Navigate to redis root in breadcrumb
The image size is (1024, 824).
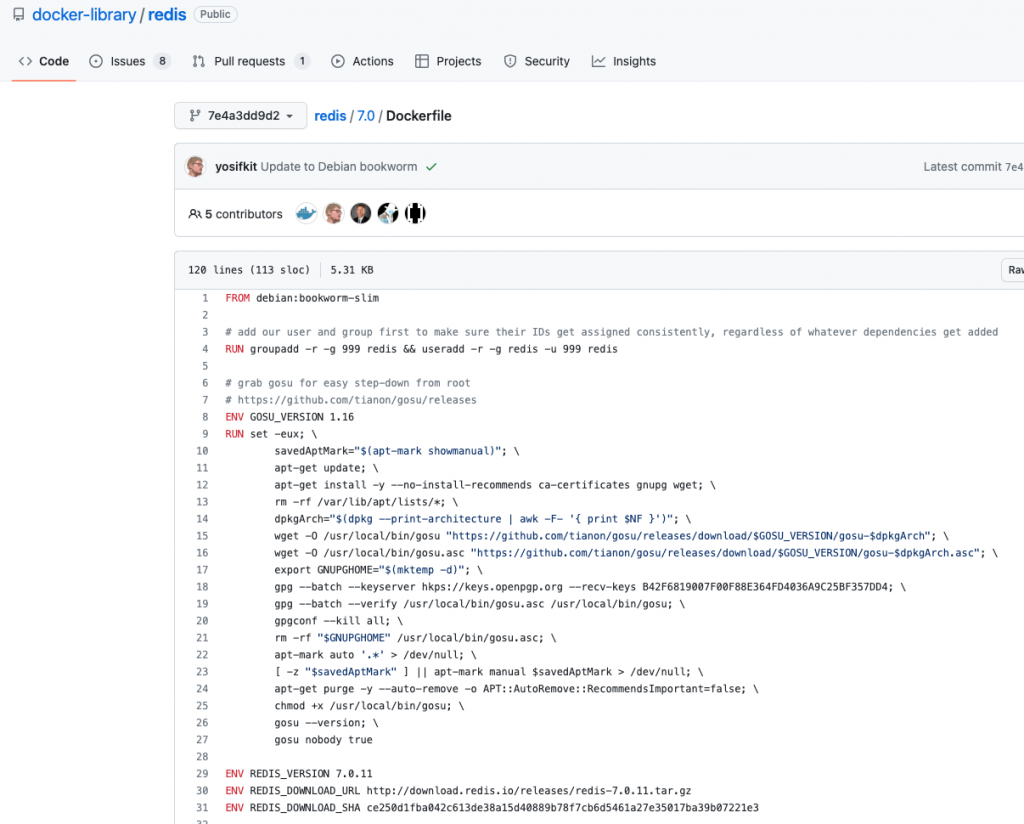pos(330,116)
